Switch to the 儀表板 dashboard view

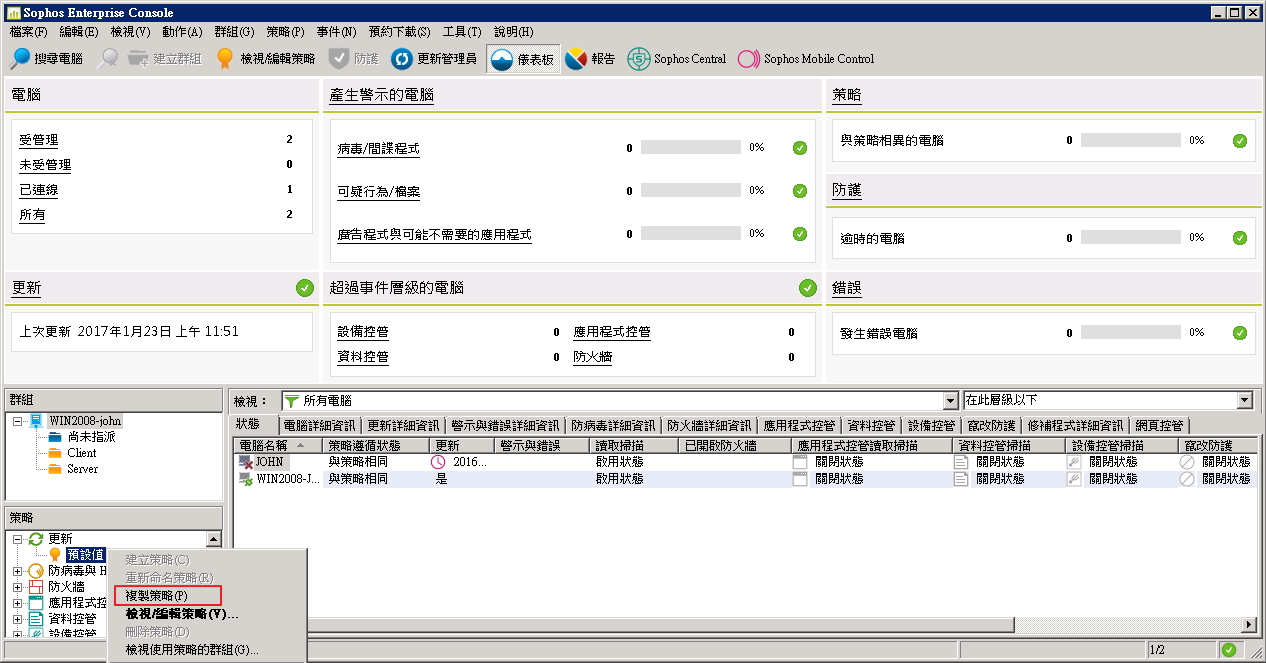(x=523, y=59)
